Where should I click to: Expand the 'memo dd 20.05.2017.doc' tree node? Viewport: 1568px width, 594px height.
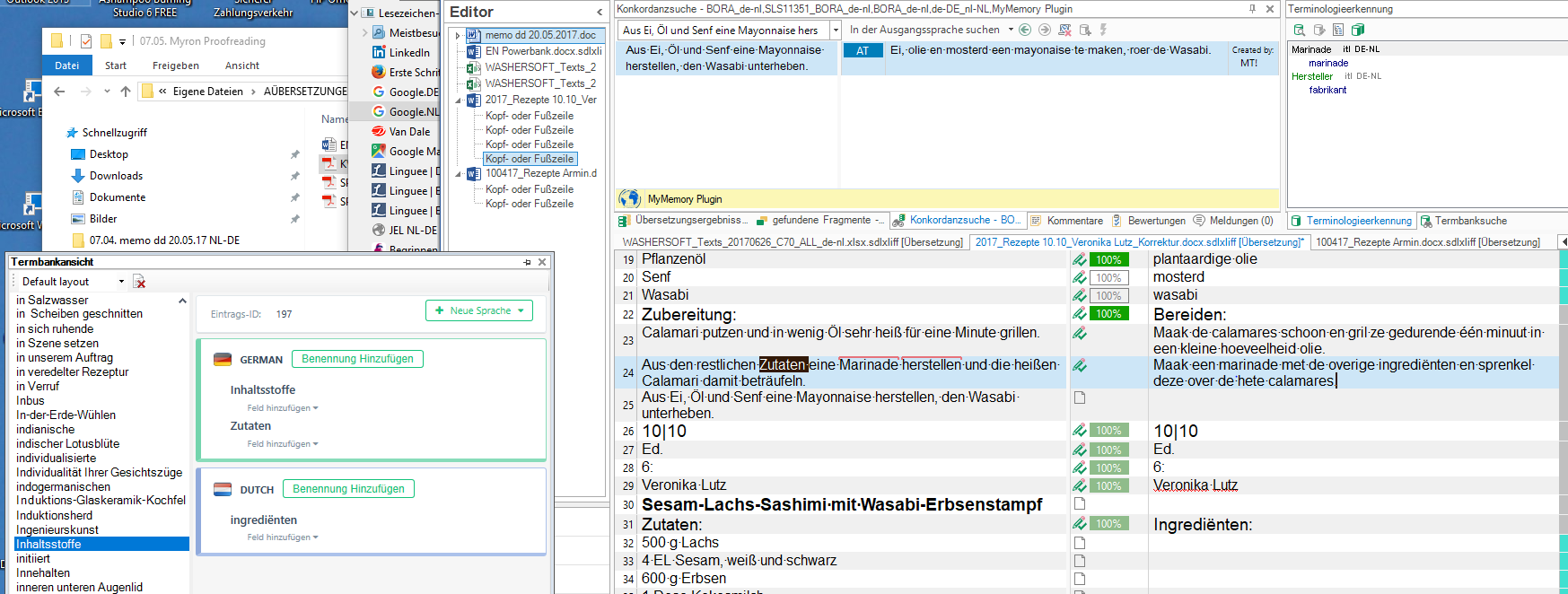(x=459, y=35)
